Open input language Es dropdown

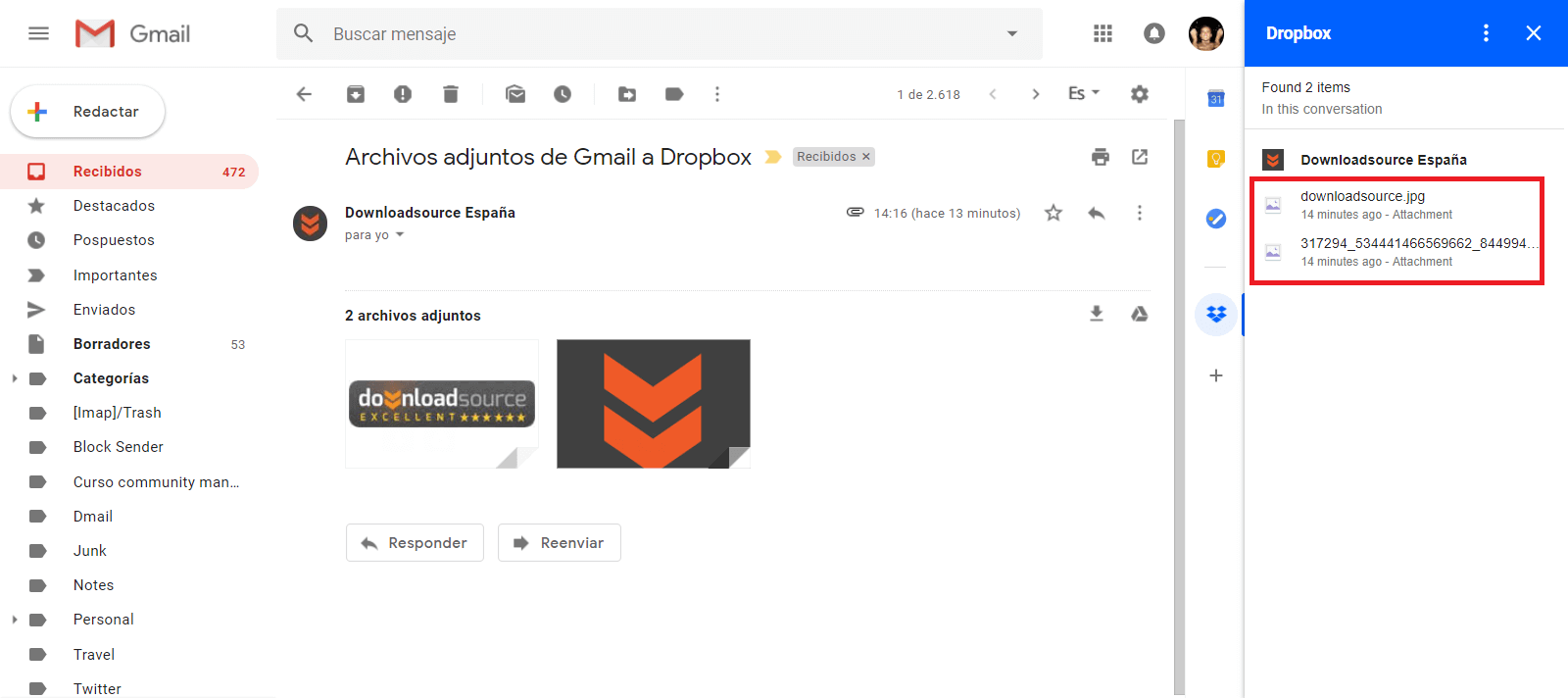point(1084,93)
